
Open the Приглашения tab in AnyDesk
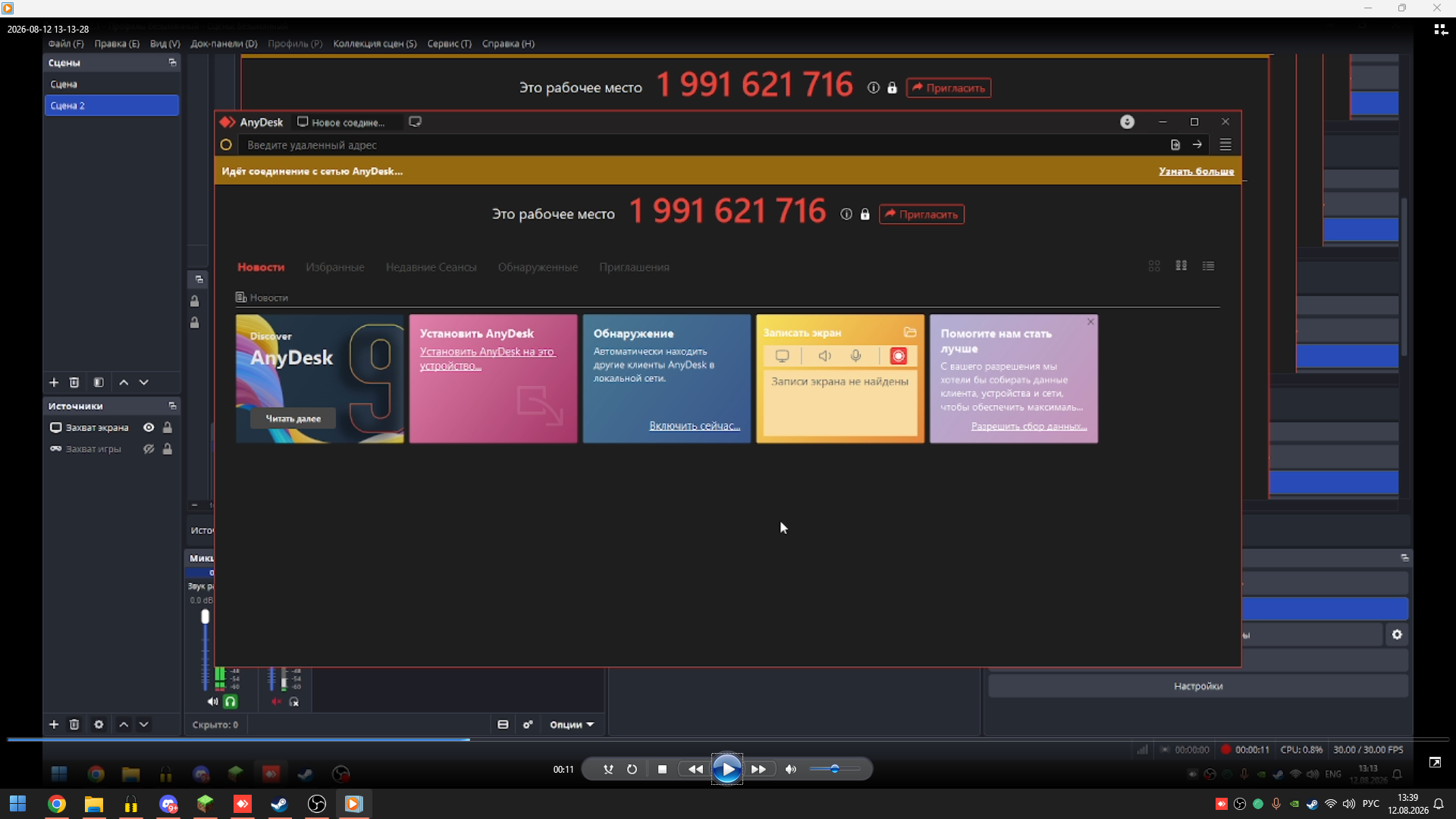634,268
